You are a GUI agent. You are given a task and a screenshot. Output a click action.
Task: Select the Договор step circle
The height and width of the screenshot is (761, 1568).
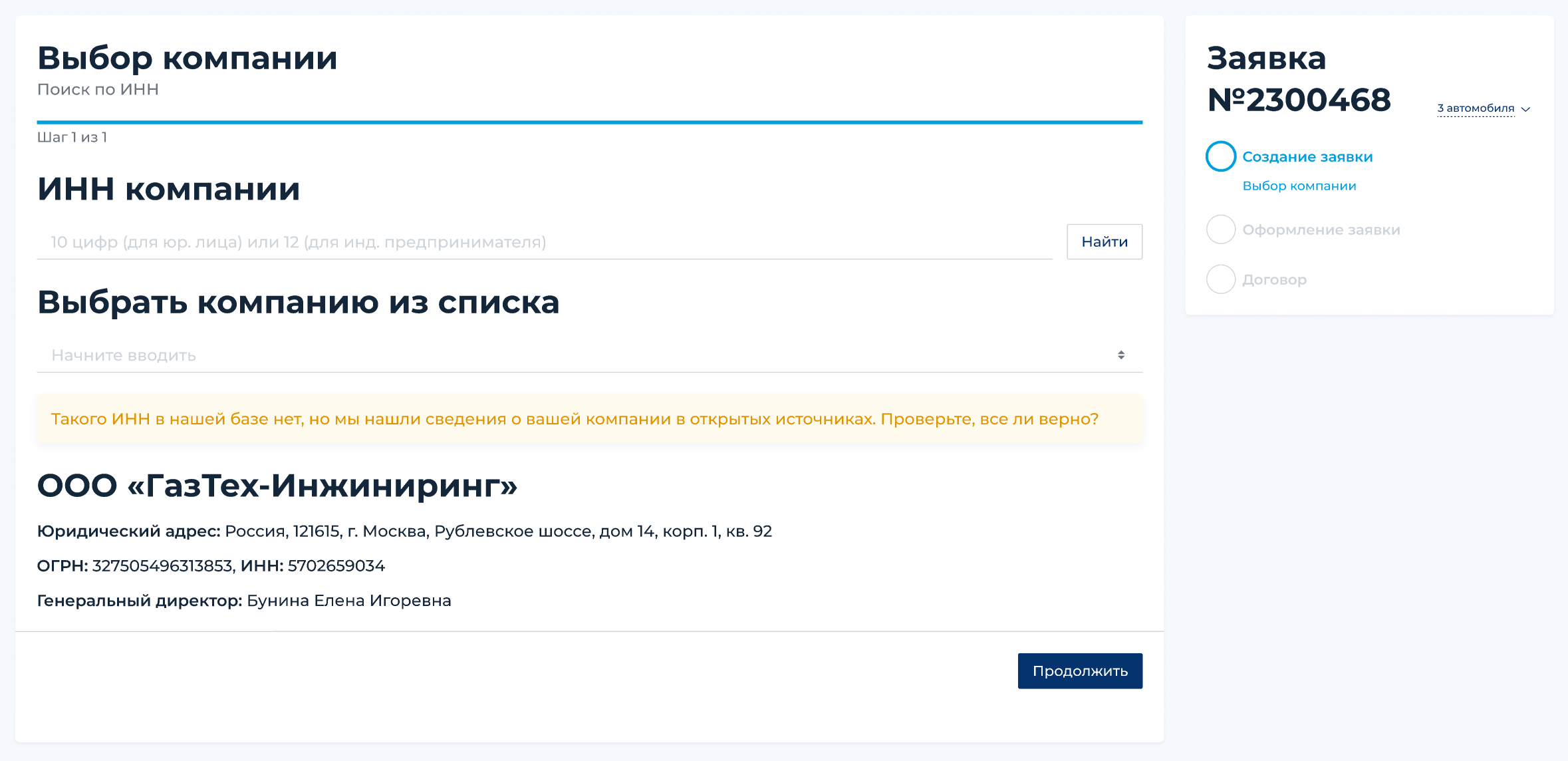[1220, 279]
